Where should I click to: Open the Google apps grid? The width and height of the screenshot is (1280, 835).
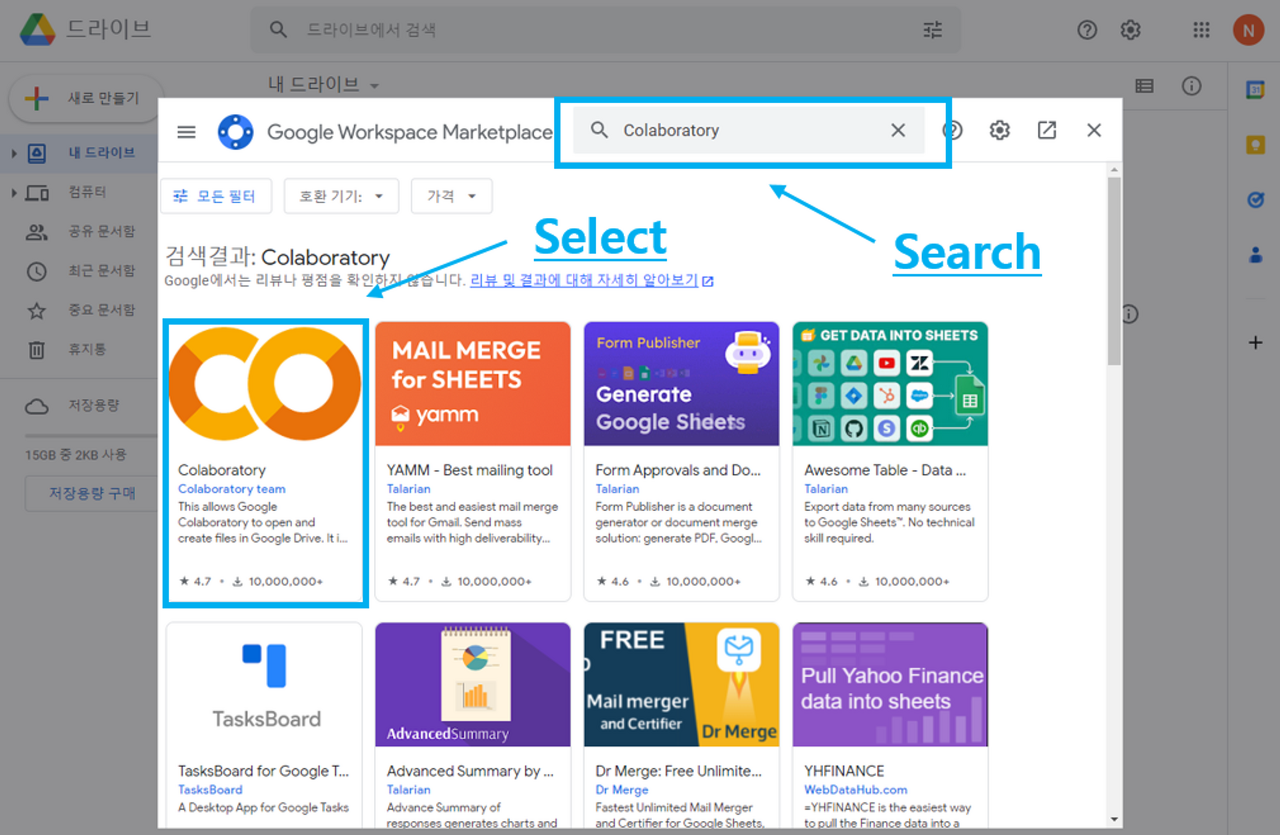coord(1201,30)
